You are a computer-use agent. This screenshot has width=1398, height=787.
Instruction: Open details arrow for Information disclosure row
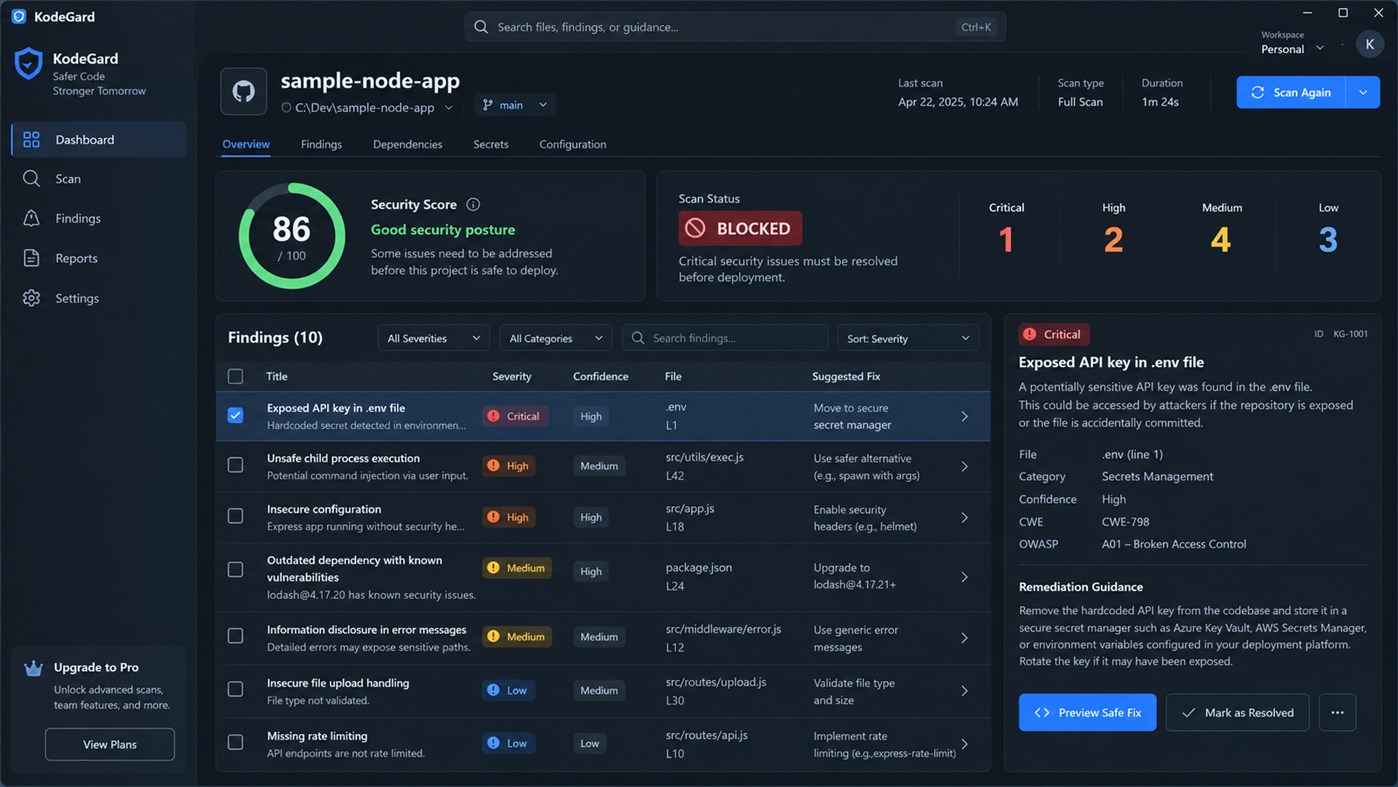[964, 638]
